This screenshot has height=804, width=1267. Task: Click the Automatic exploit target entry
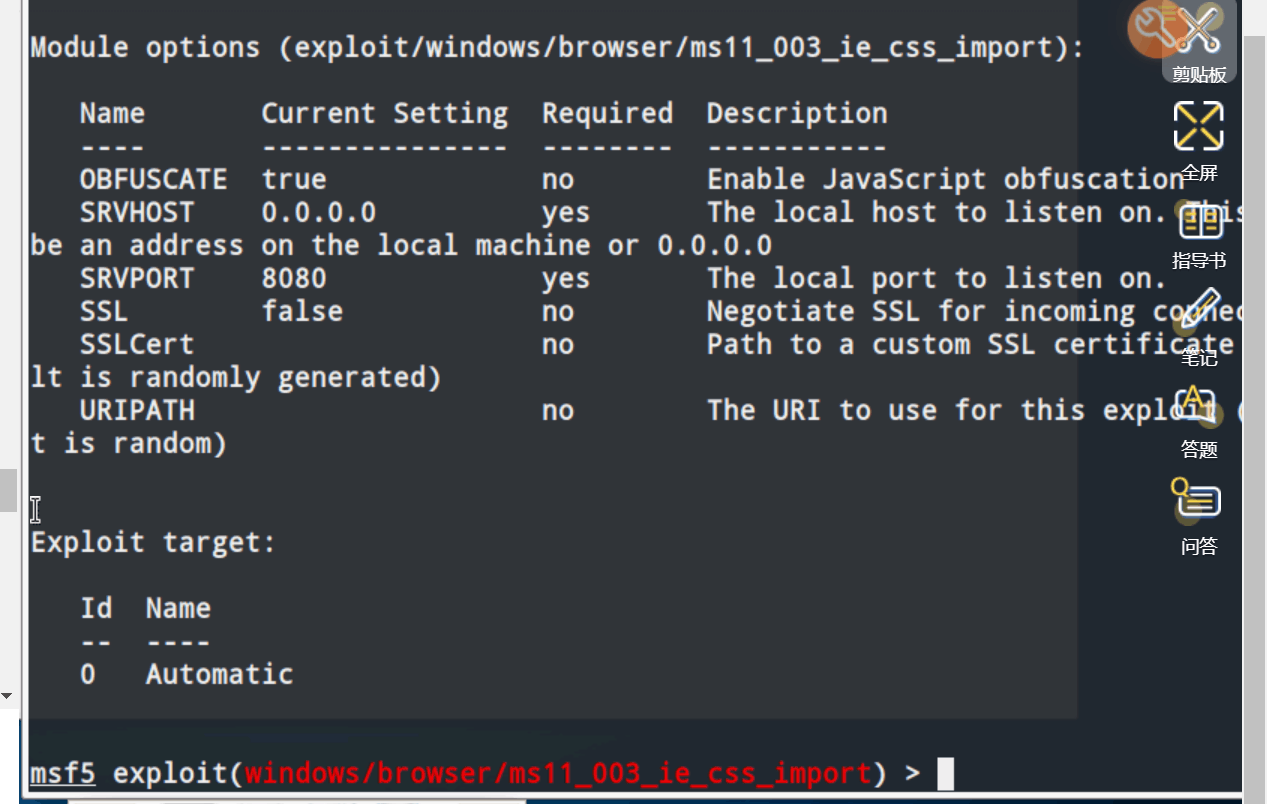(220, 674)
